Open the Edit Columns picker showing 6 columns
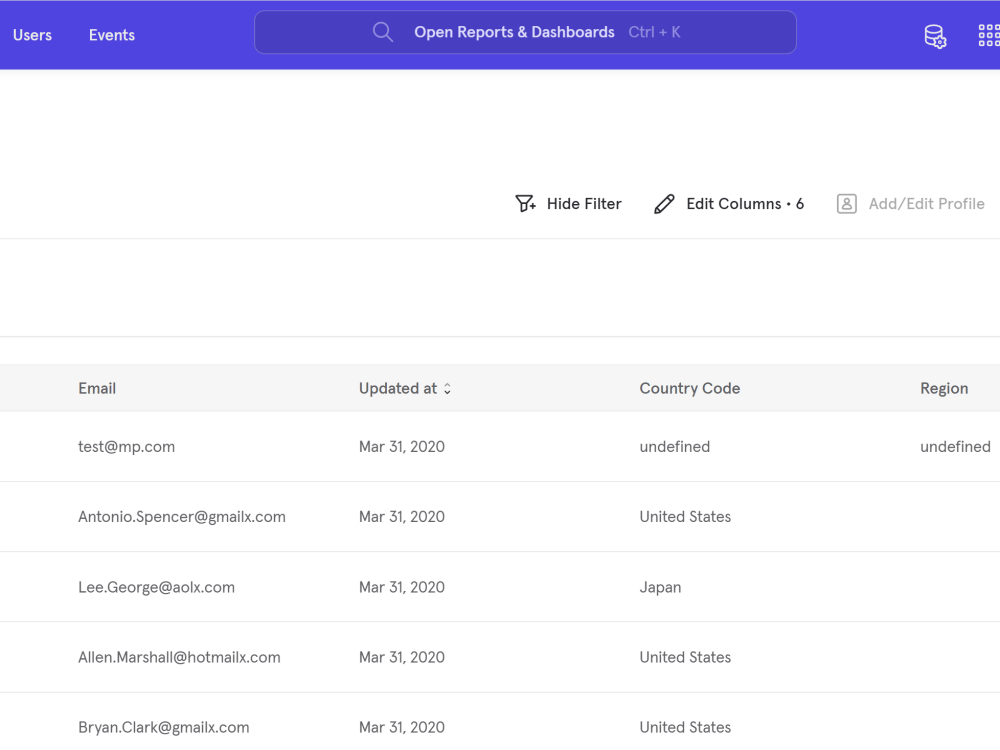Image resolution: width=1000 pixels, height=750 pixels. [x=744, y=203]
